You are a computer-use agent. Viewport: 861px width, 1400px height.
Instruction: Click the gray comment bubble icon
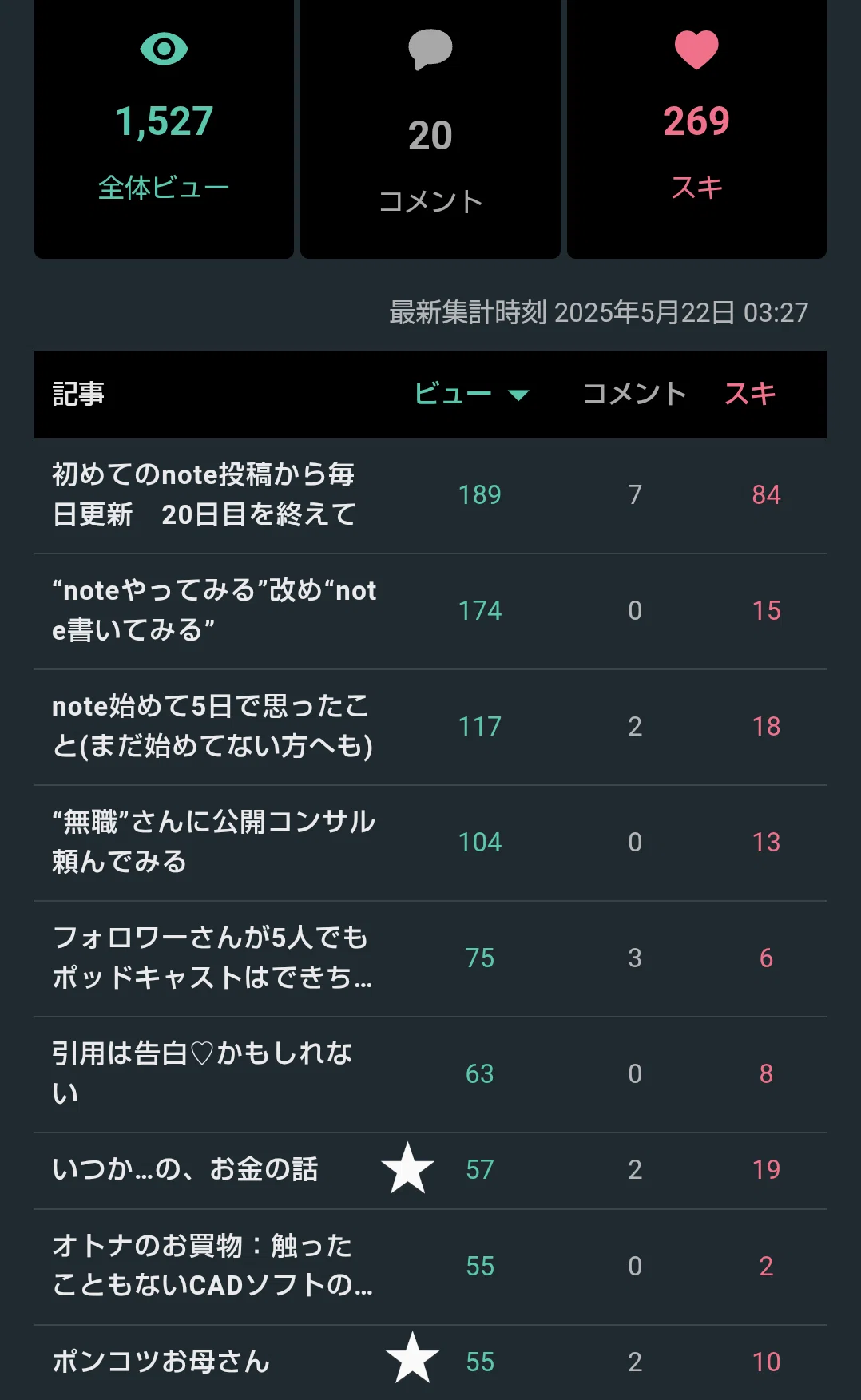[x=430, y=50]
